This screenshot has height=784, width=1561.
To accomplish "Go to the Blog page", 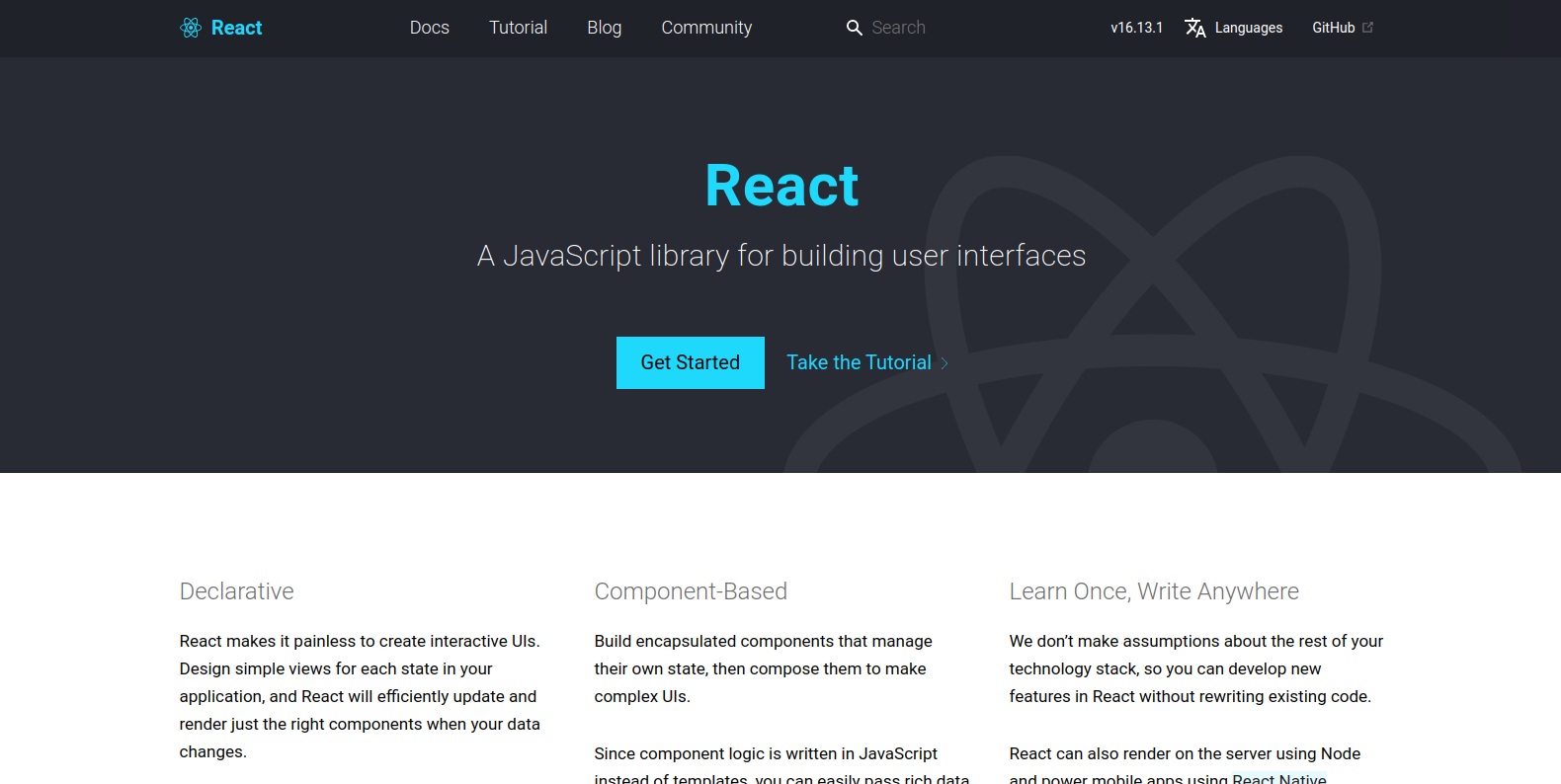I will (604, 28).
